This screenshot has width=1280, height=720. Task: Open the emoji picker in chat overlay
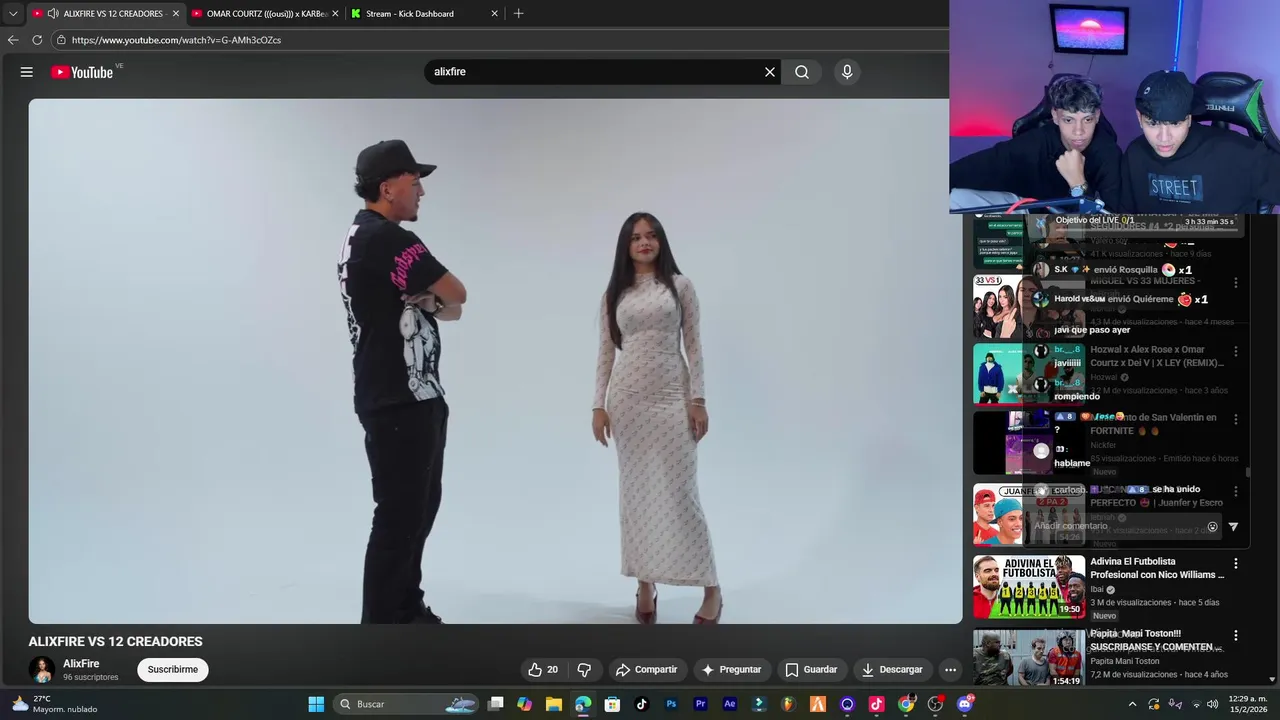click(1213, 527)
